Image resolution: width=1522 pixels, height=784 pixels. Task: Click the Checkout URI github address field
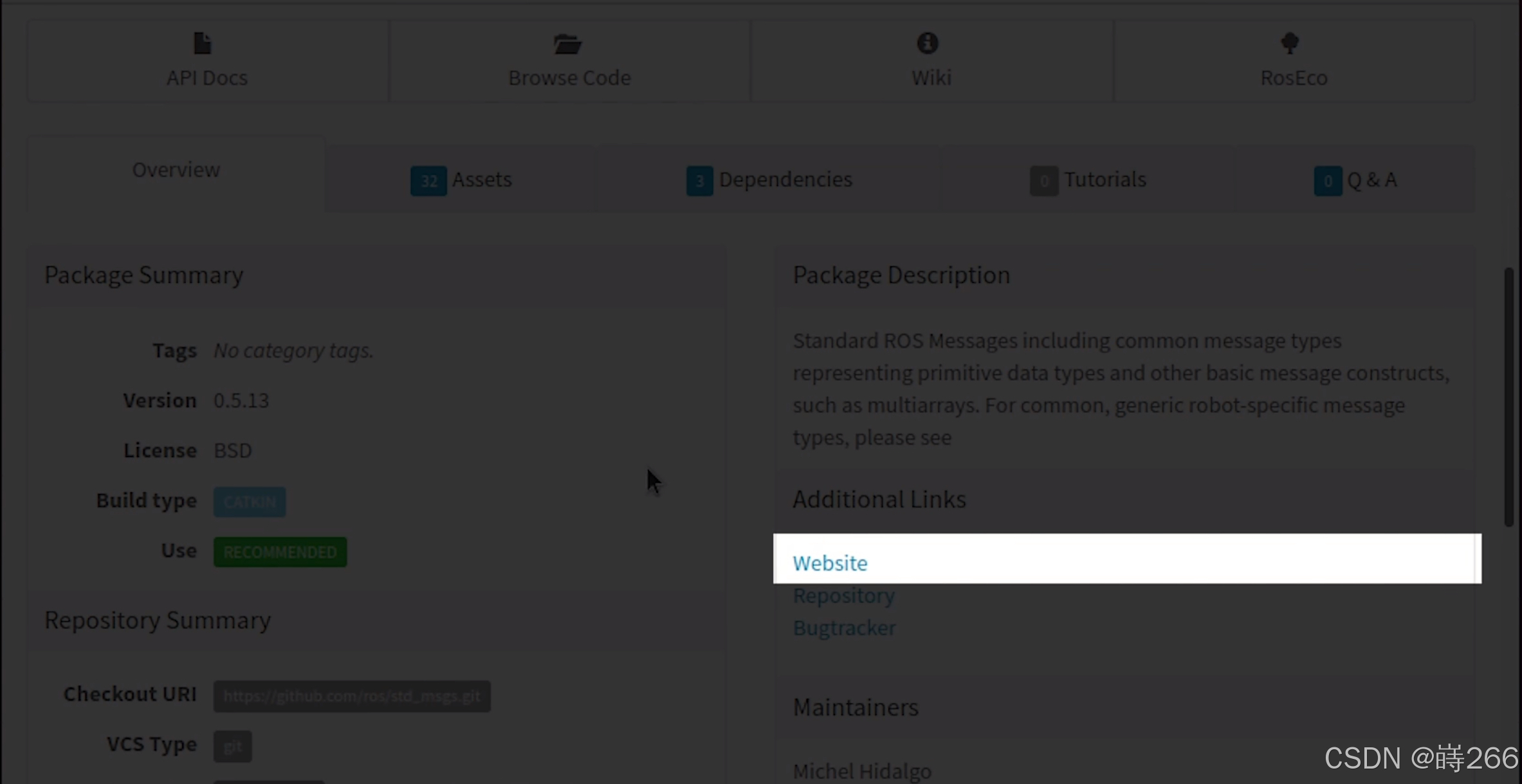point(352,697)
